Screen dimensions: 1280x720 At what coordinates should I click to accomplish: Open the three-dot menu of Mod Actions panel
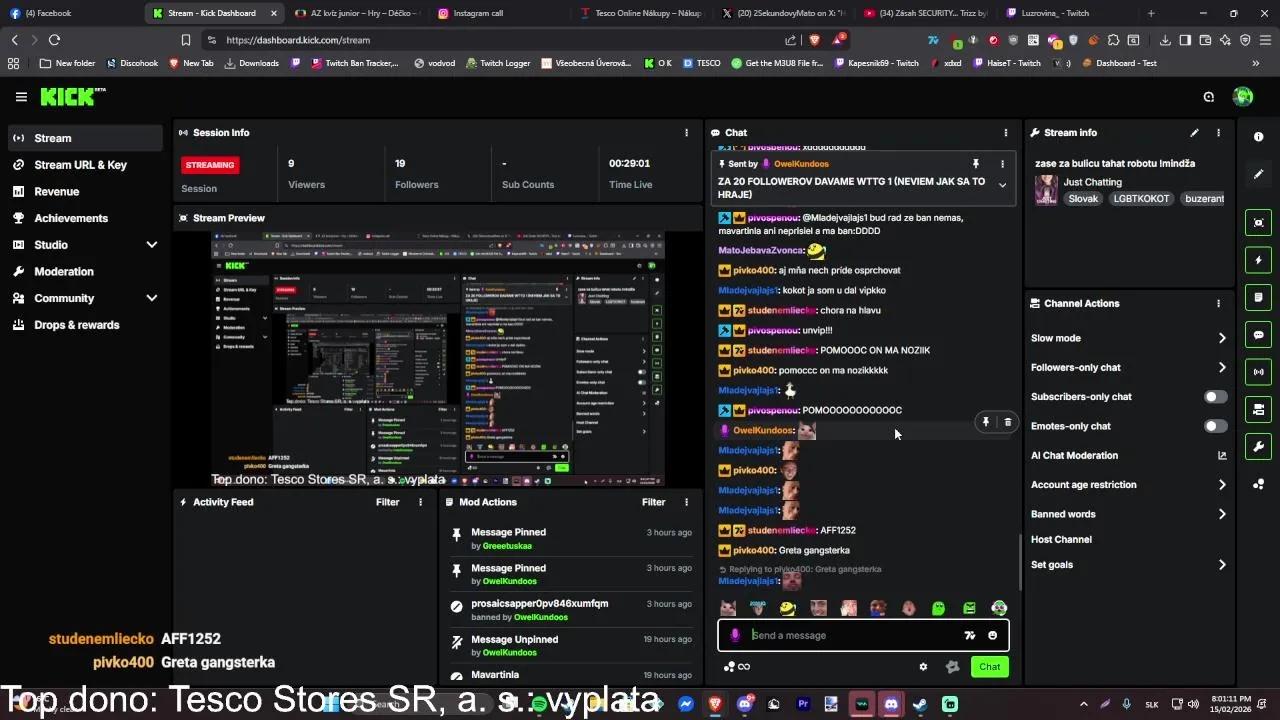coord(686,502)
